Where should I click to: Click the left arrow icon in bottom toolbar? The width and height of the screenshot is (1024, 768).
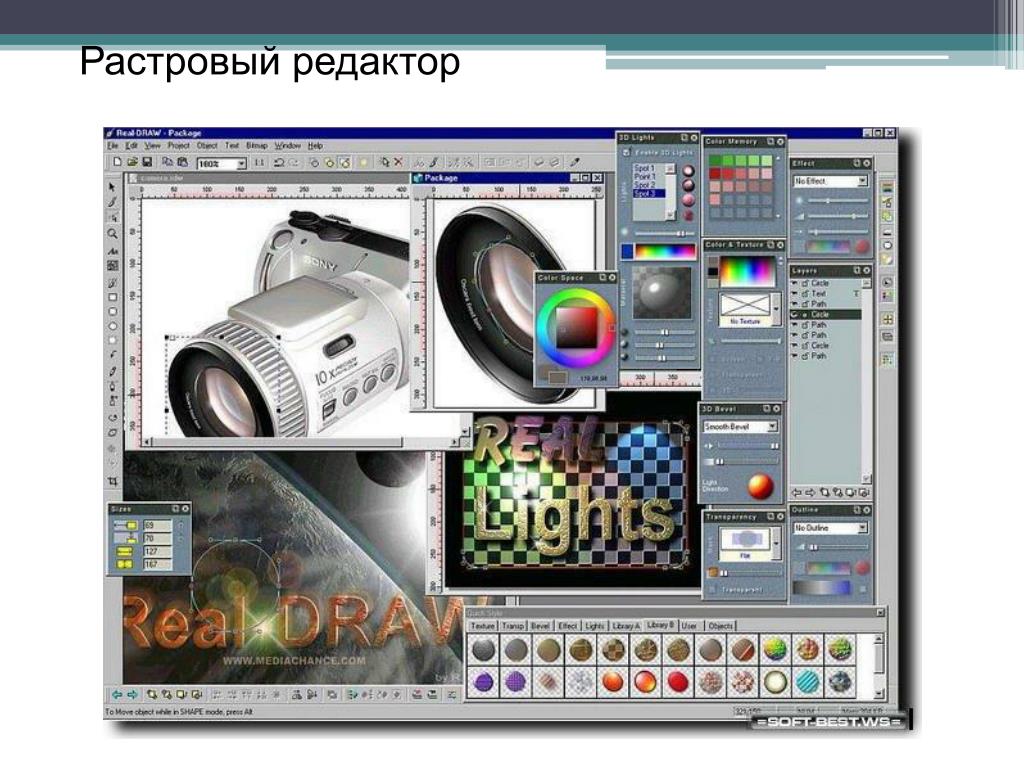(x=117, y=694)
